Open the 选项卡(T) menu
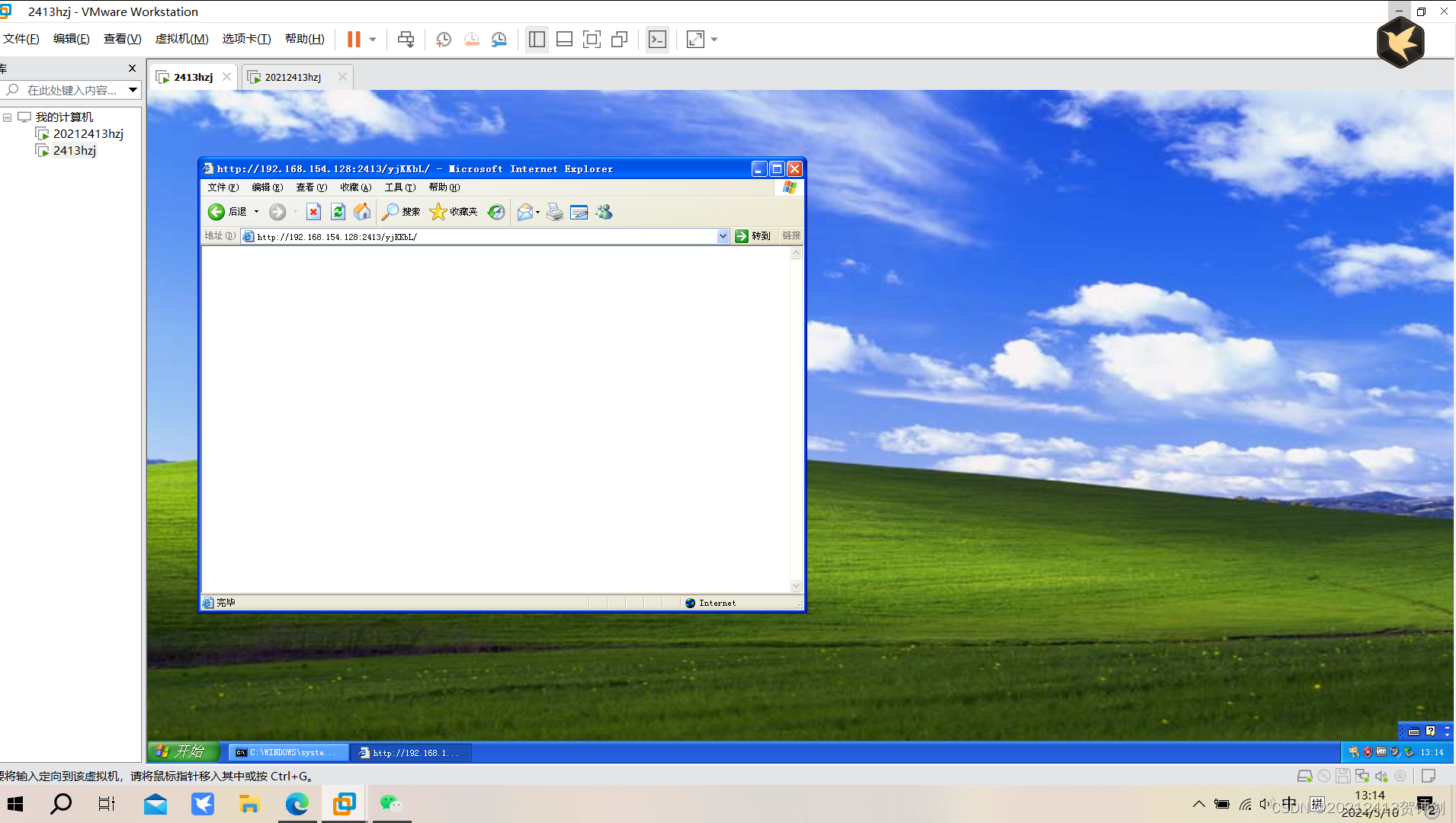1456x823 pixels. tap(246, 39)
